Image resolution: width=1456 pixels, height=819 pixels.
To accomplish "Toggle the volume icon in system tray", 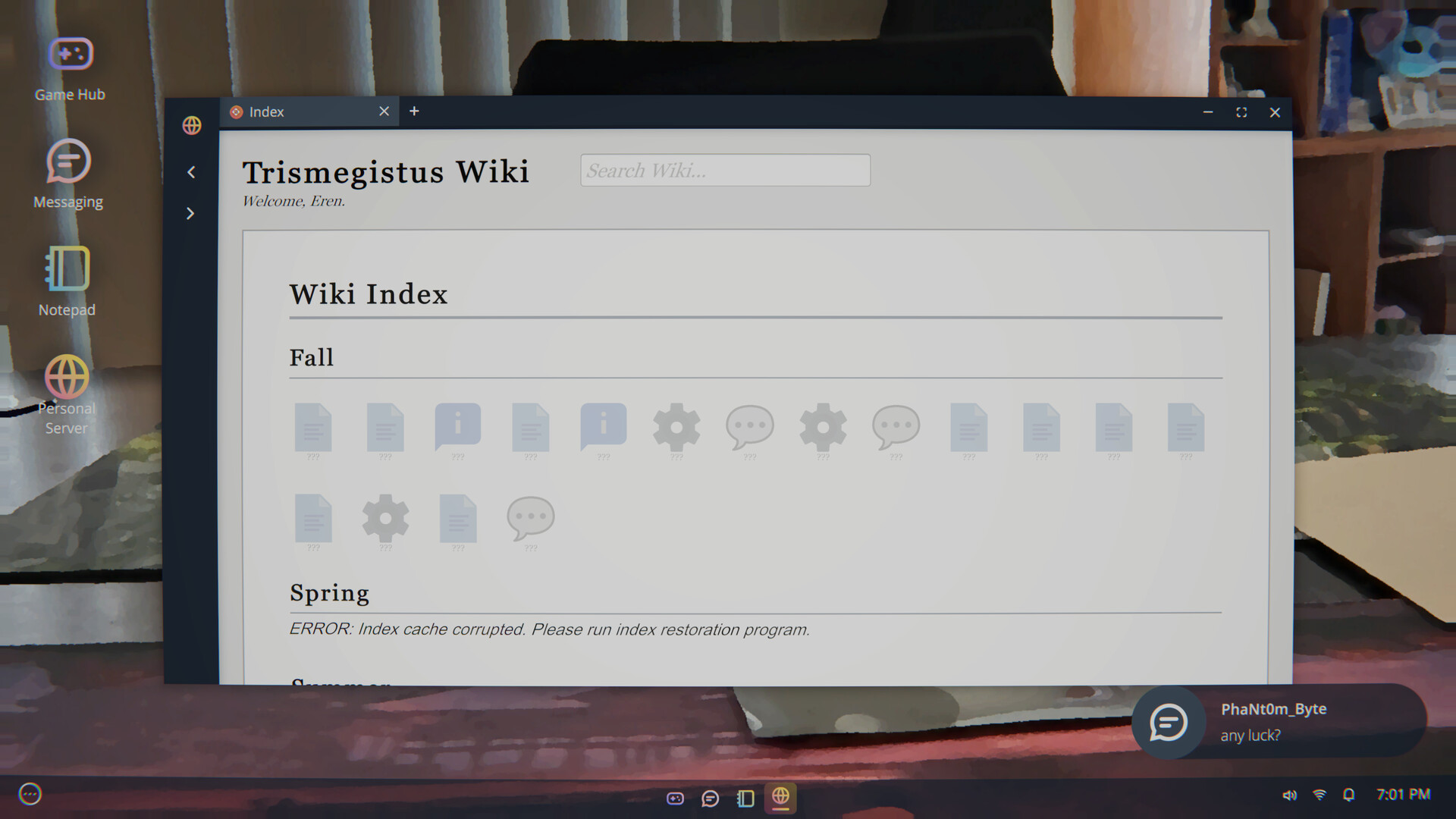I will click(x=1289, y=795).
